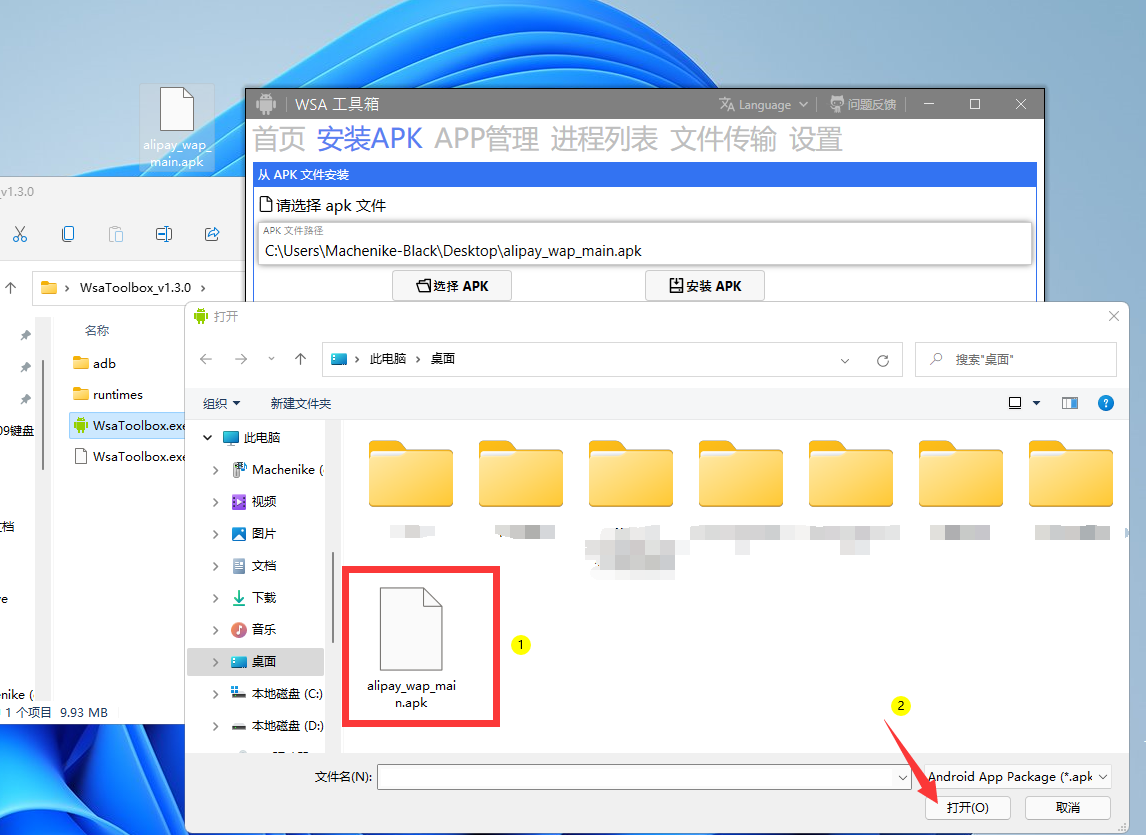
Task: Select the adb folder in File Explorer
Action: coord(95,363)
